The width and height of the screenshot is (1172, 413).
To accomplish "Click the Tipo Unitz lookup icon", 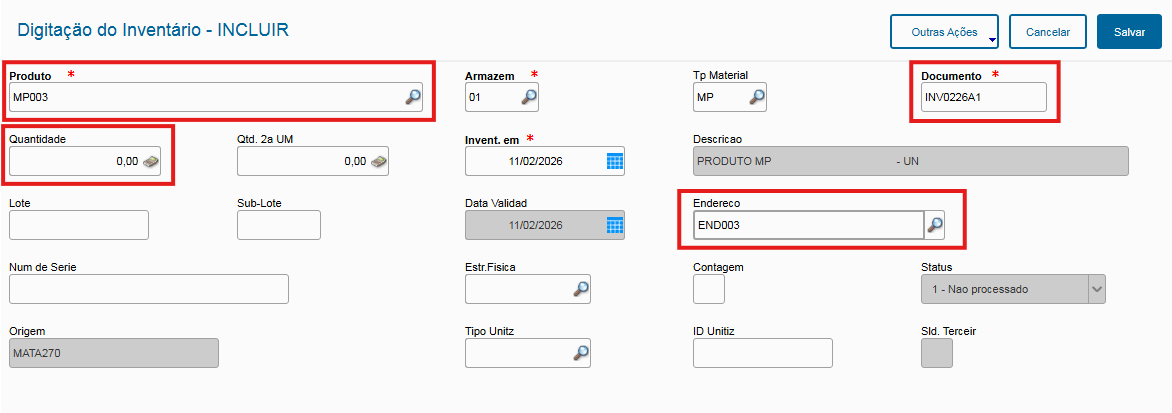I will pos(581,353).
